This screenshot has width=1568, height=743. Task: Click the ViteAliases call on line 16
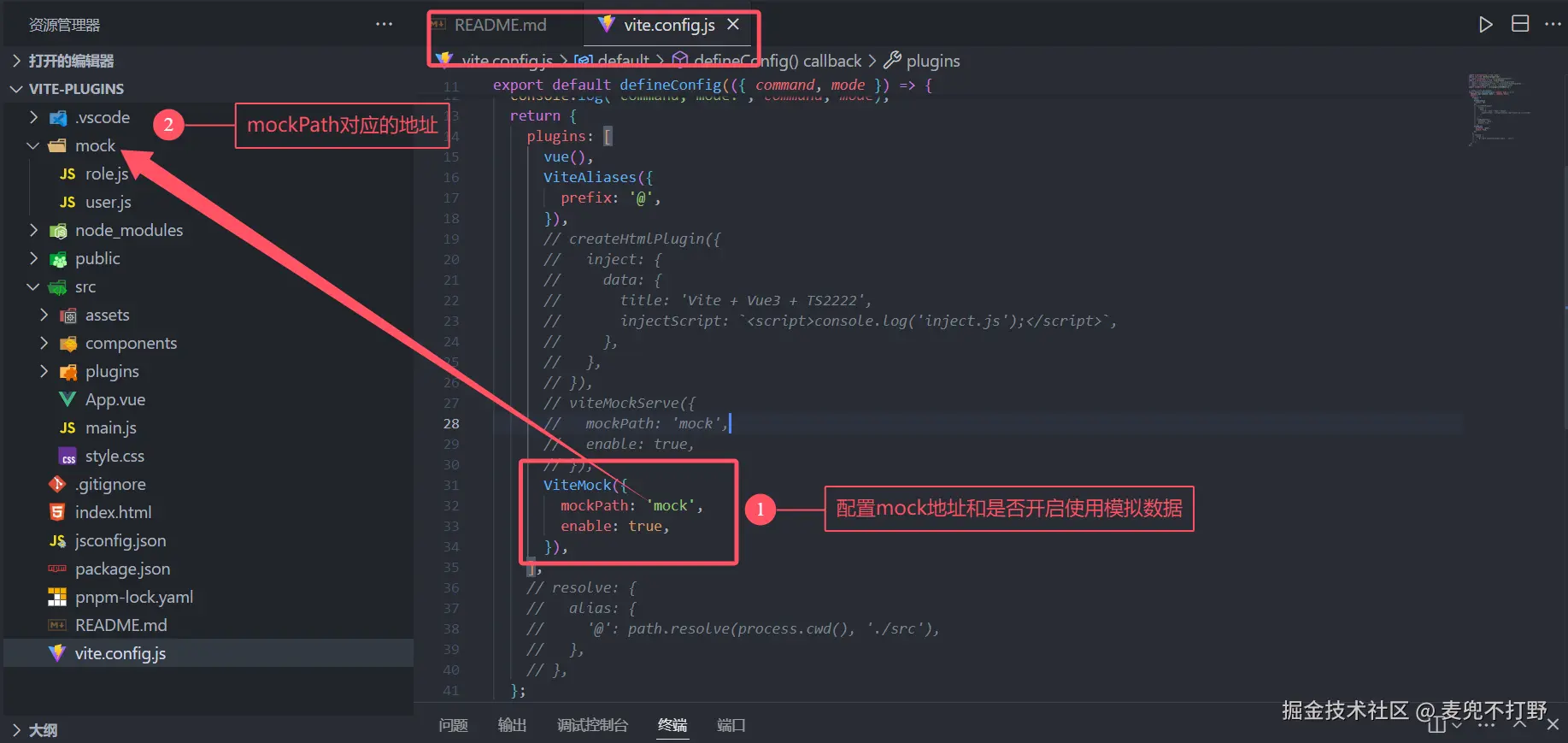coord(598,177)
